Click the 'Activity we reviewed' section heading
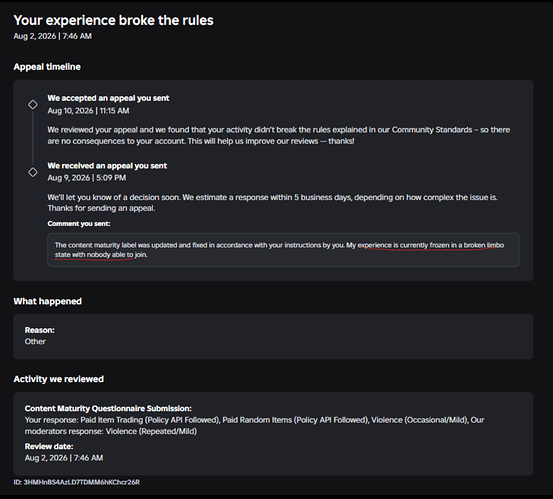This screenshot has height=499, width=553. pyautogui.click(x=59, y=379)
